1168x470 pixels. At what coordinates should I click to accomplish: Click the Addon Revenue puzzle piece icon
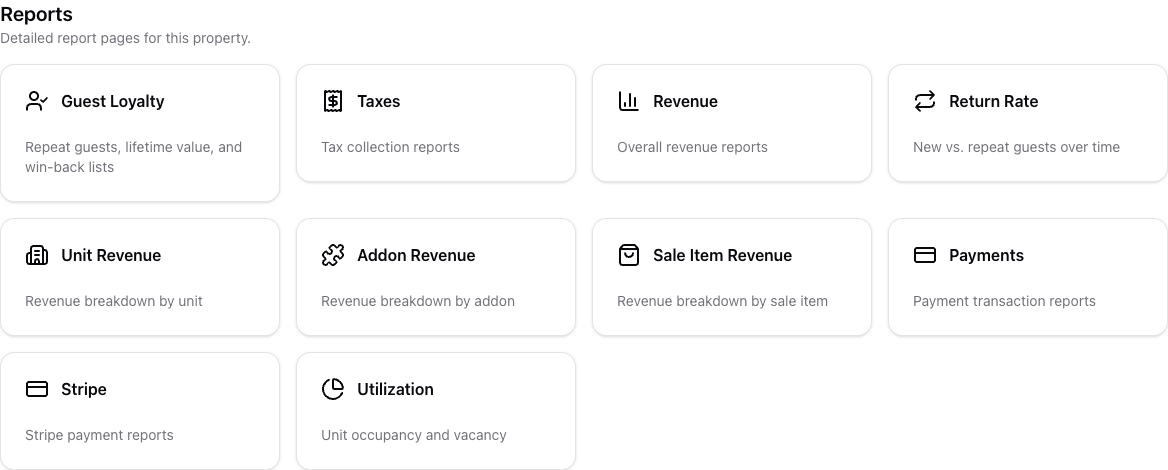(x=332, y=255)
